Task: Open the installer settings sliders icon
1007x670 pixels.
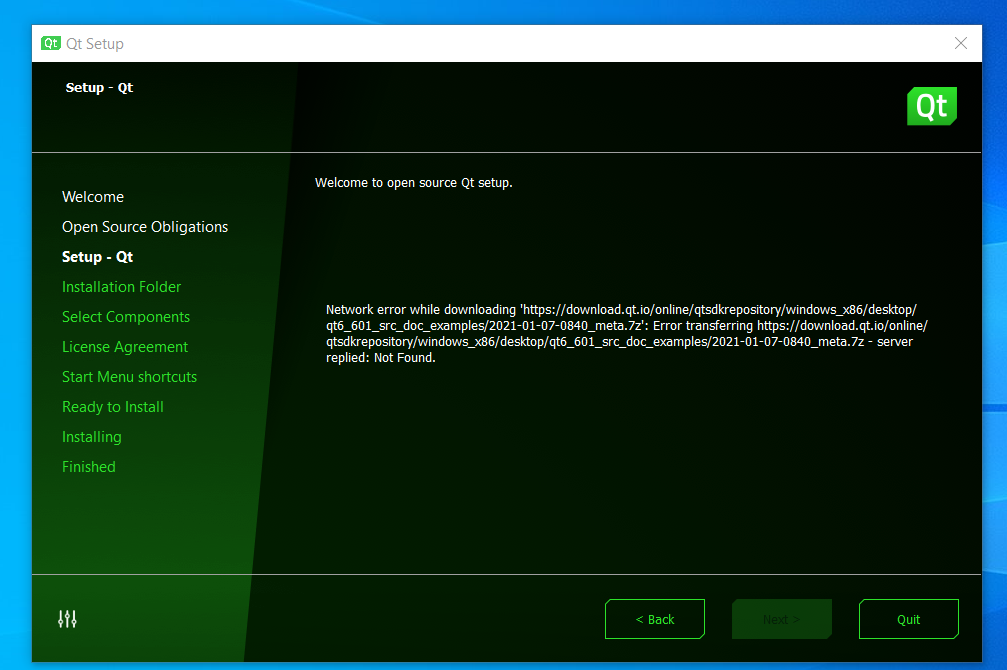Action: click(67, 619)
